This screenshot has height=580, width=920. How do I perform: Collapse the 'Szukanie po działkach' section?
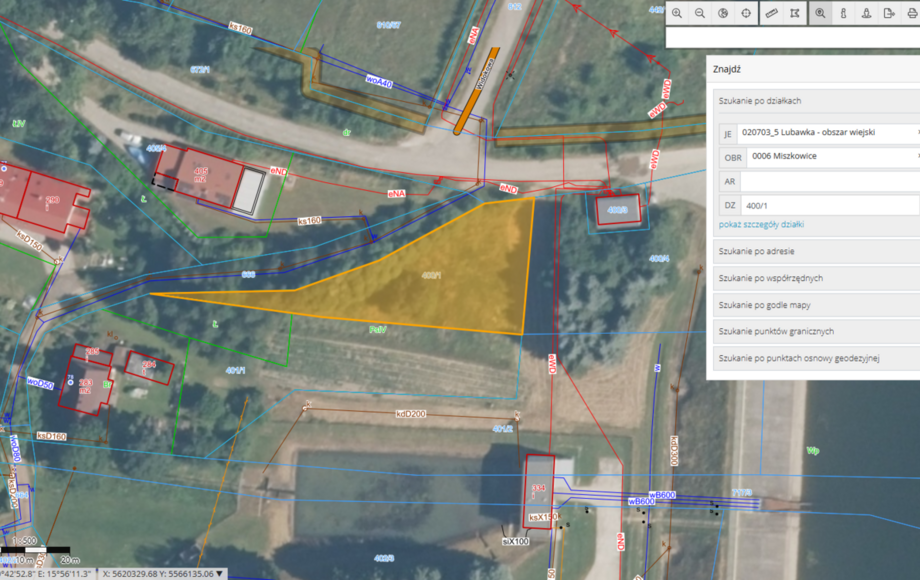pos(816,101)
